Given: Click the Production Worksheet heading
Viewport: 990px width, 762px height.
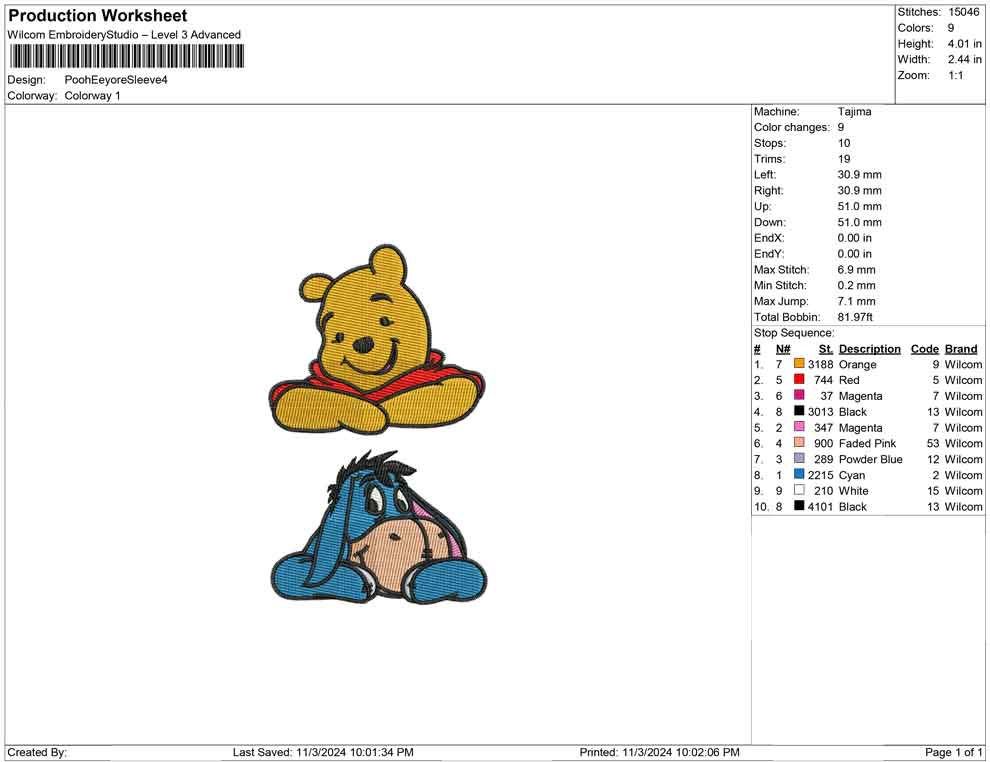Looking at the screenshot, I should click(98, 16).
